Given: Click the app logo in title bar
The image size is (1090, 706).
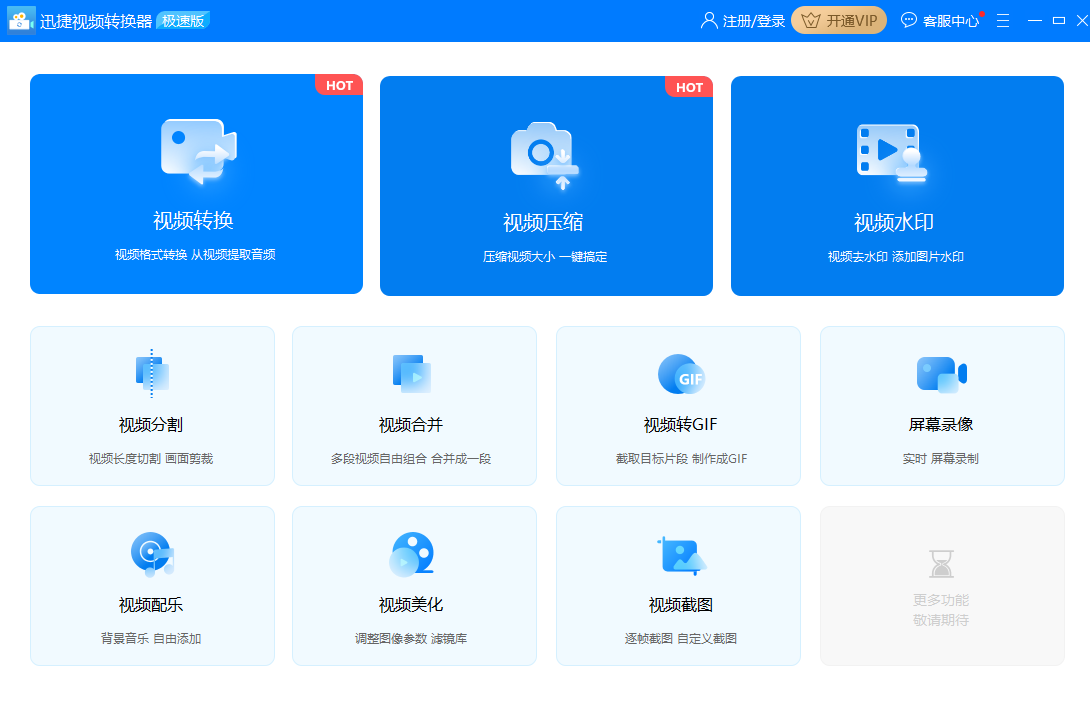Looking at the screenshot, I should tap(21, 20).
